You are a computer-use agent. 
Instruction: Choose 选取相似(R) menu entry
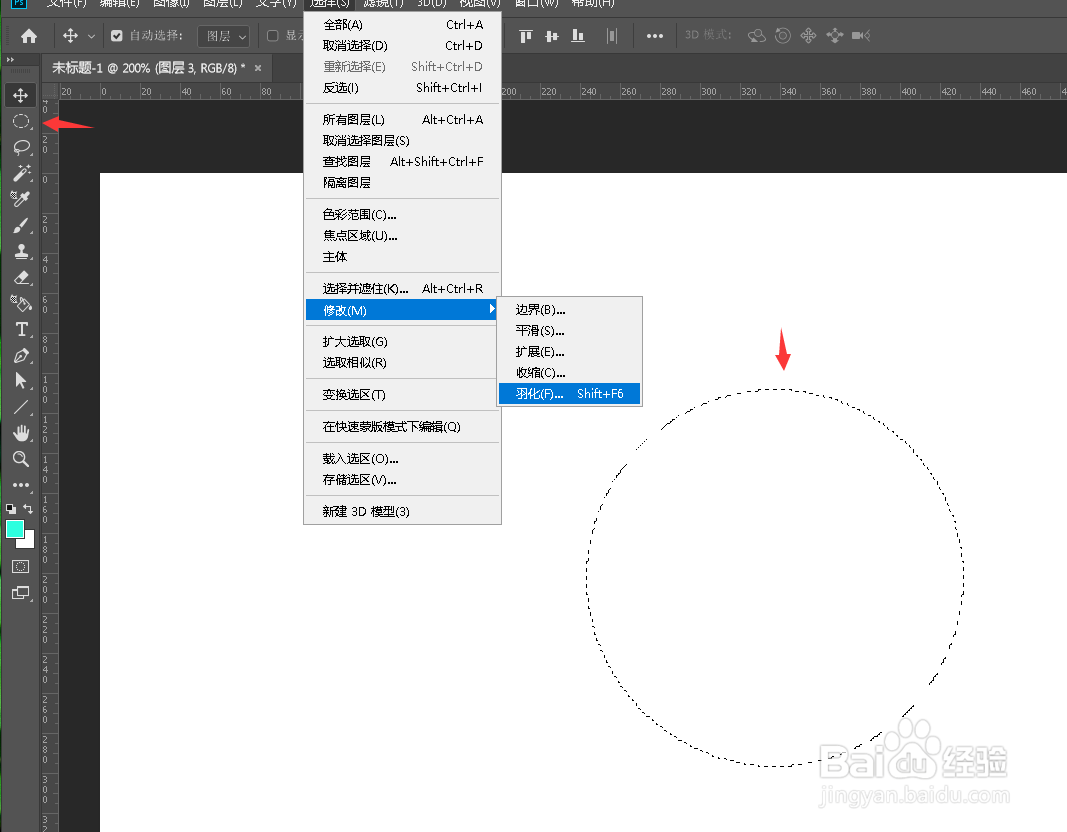point(402,363)
